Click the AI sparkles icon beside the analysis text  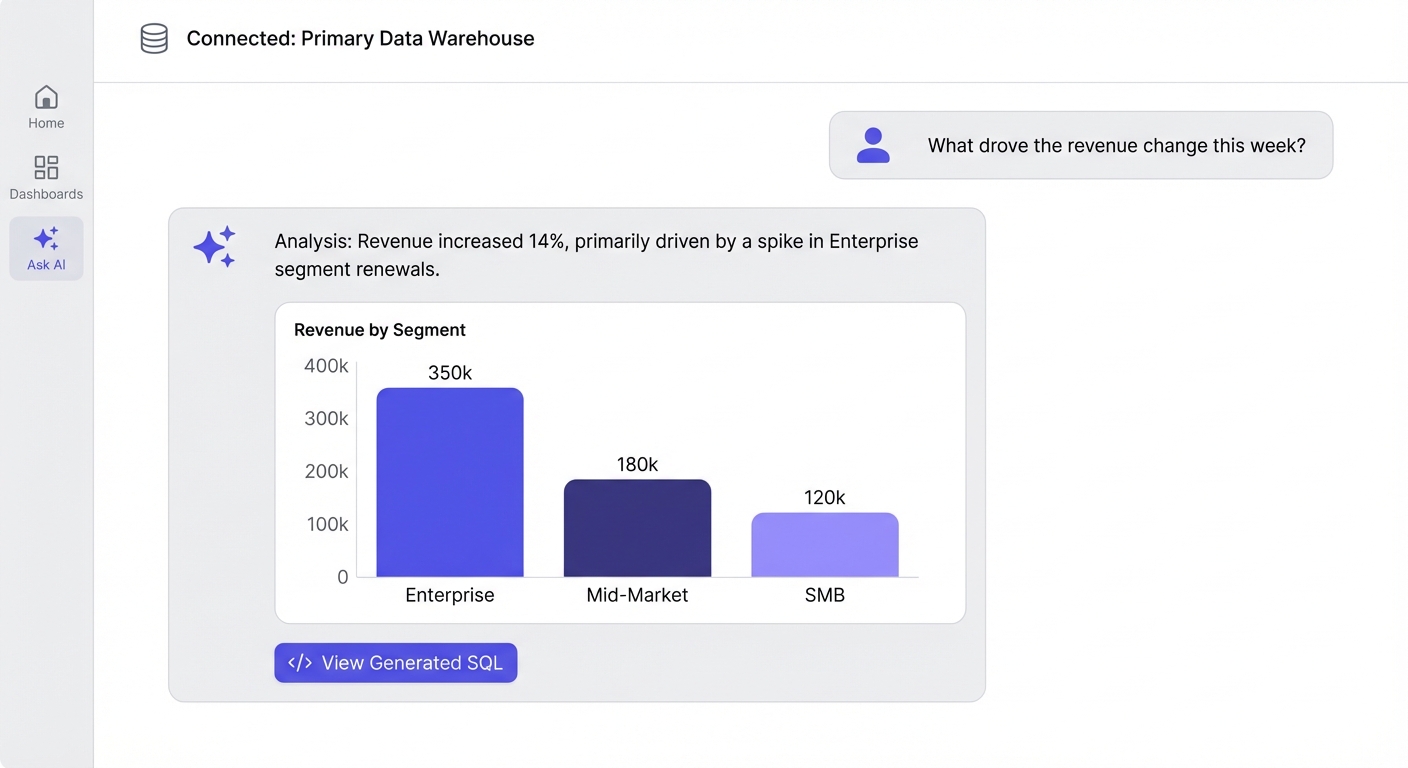[214, 247]
